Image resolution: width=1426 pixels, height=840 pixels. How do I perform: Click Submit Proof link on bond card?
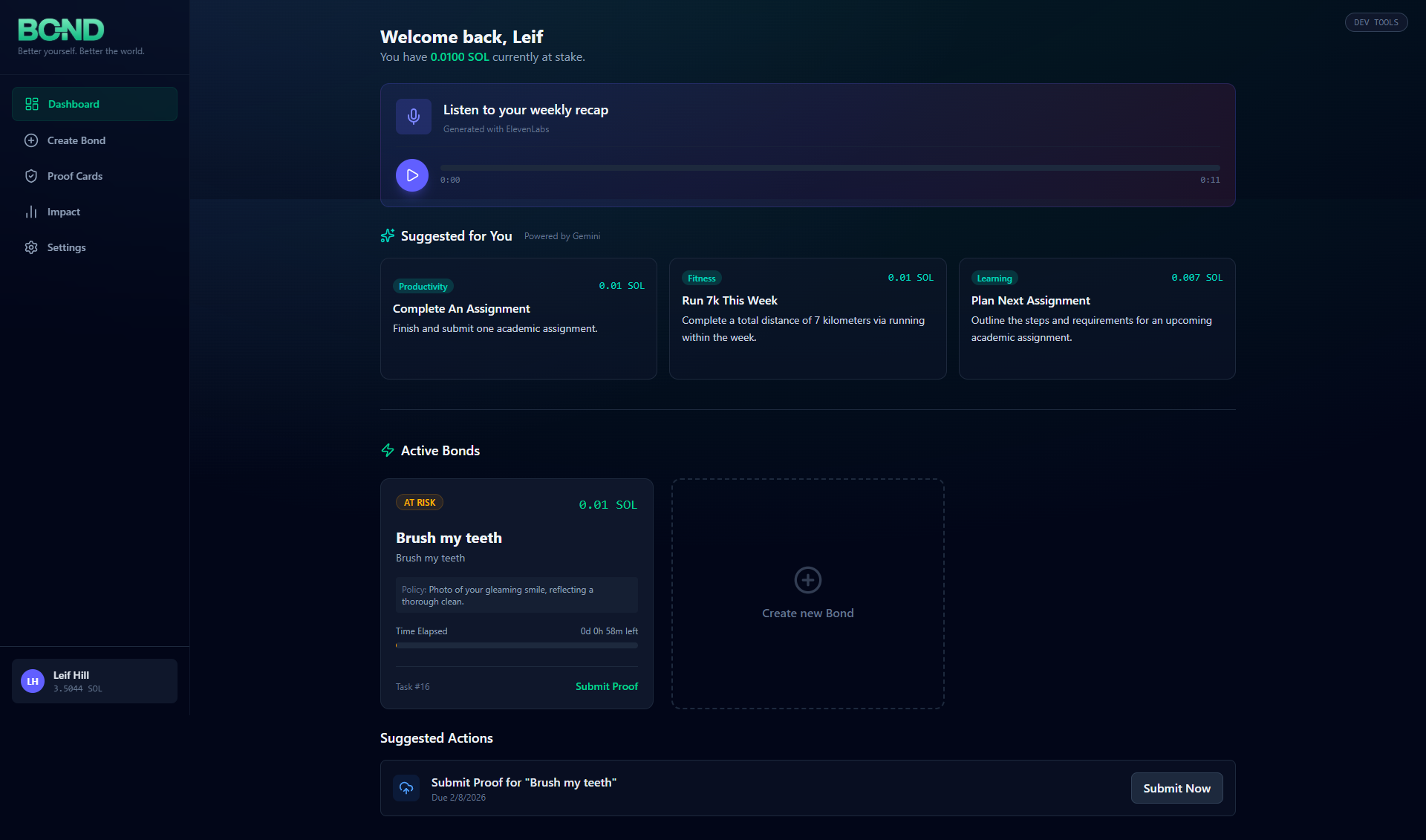click(x=606, y=686)
